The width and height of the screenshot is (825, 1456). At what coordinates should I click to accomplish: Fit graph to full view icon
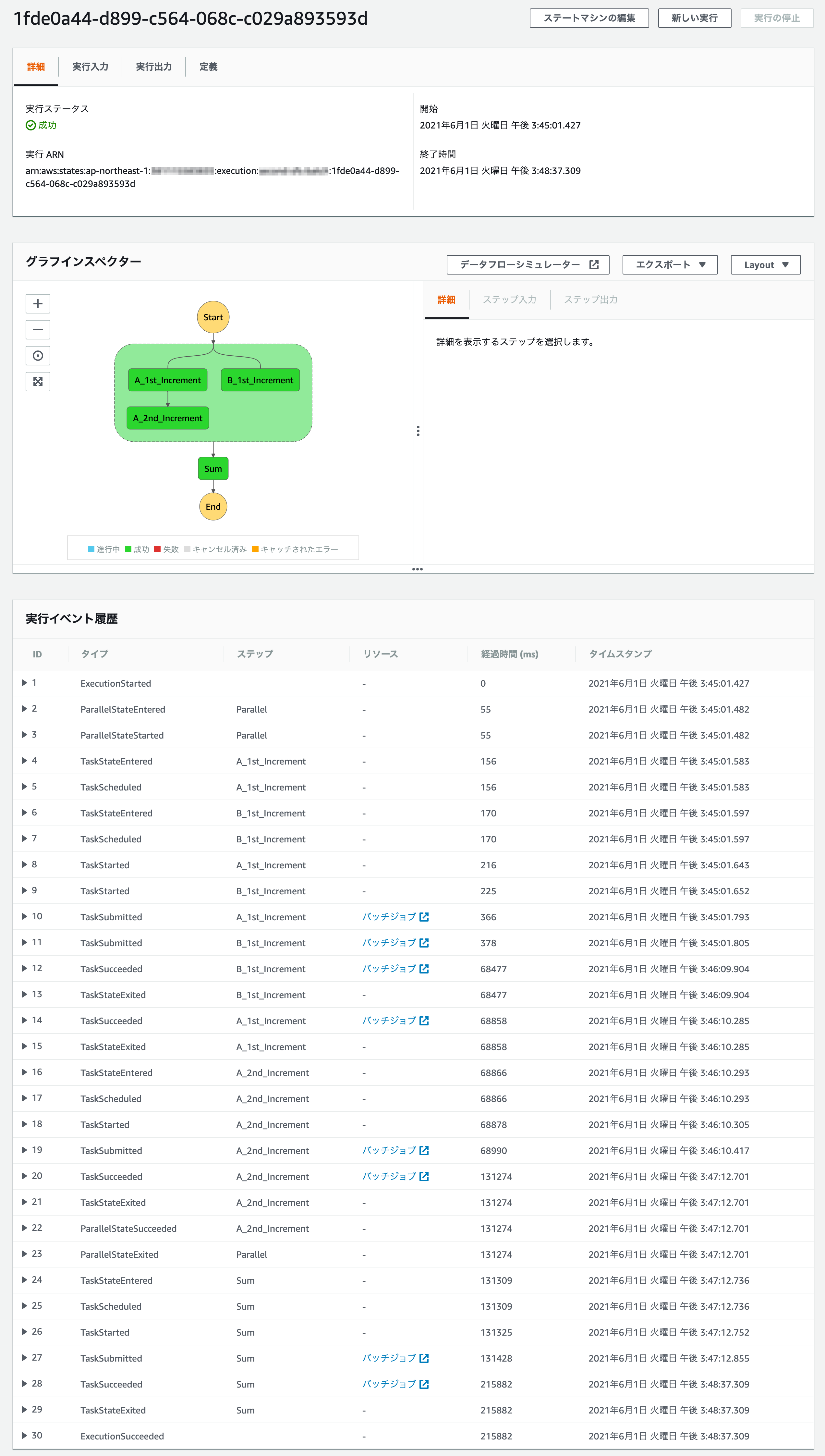(38, 382)
